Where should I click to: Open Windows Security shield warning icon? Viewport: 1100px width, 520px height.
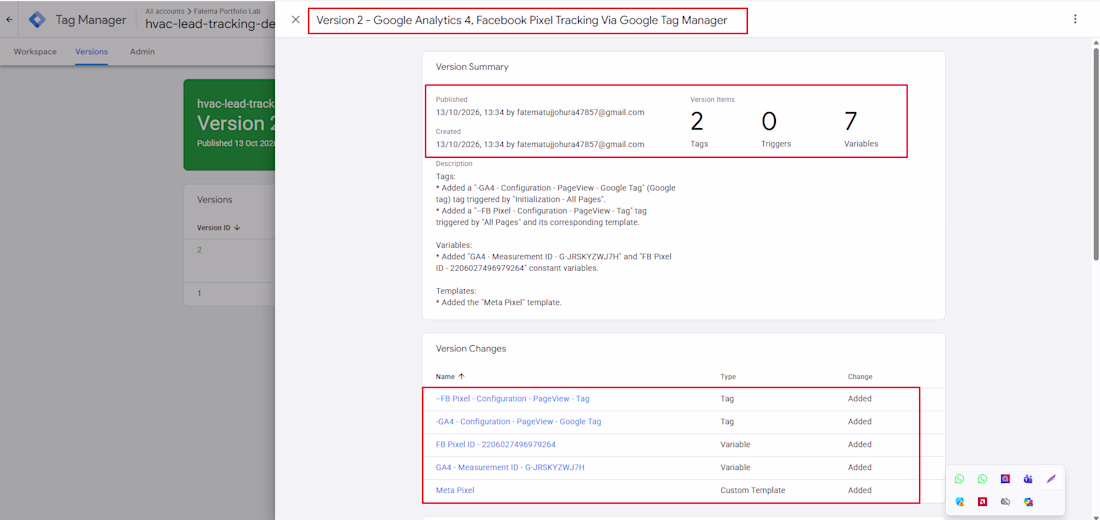pyautogui.click(x=959, y=502)
